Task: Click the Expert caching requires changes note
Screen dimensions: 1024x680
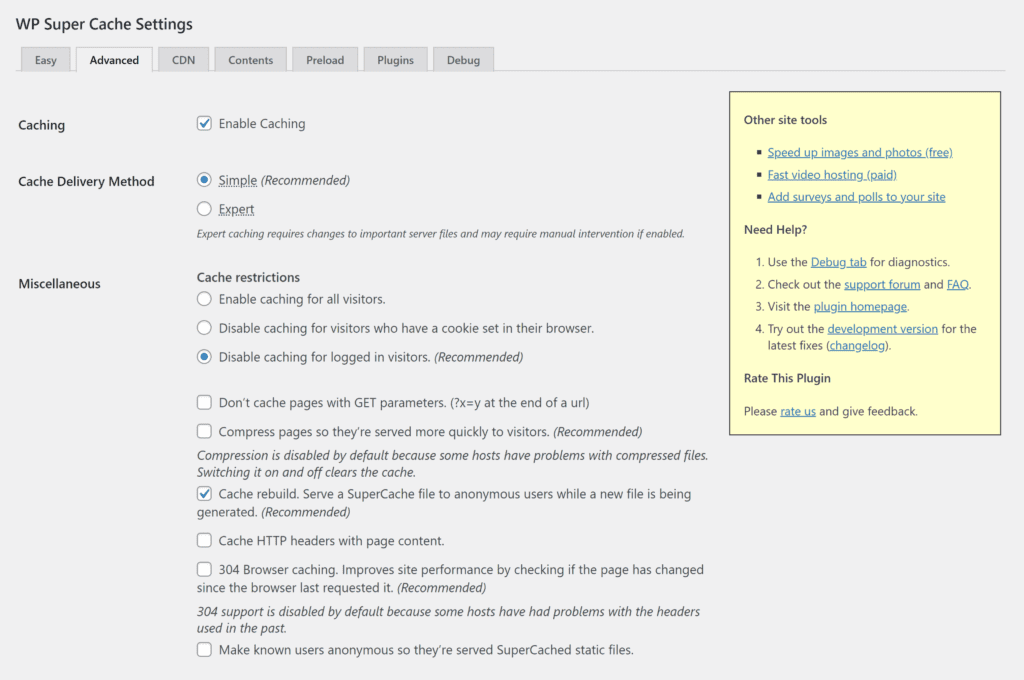Action: (x=441, y=233)
